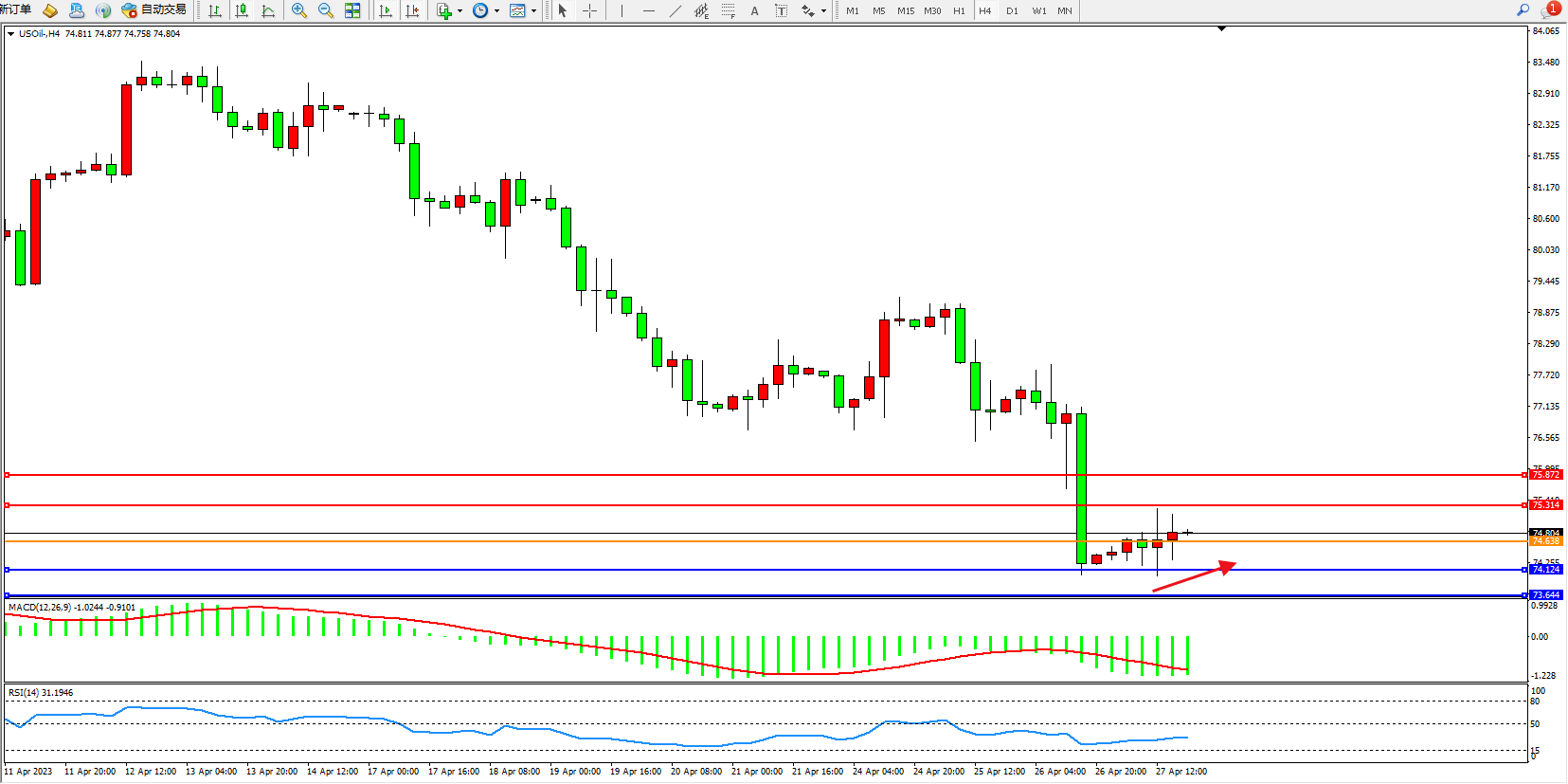Toggle the AutoTrading (自动交易) button
The width and height of the screenshot is (1568, 784).
tap(154, 10)
